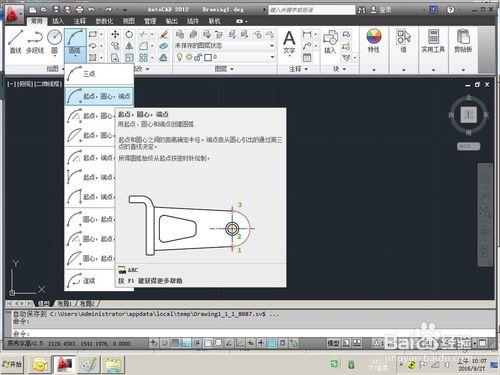The width and height of the screenshot is (500, 375).
Task: Select the Mirror tool in modify panel
Action: [129, 46]
